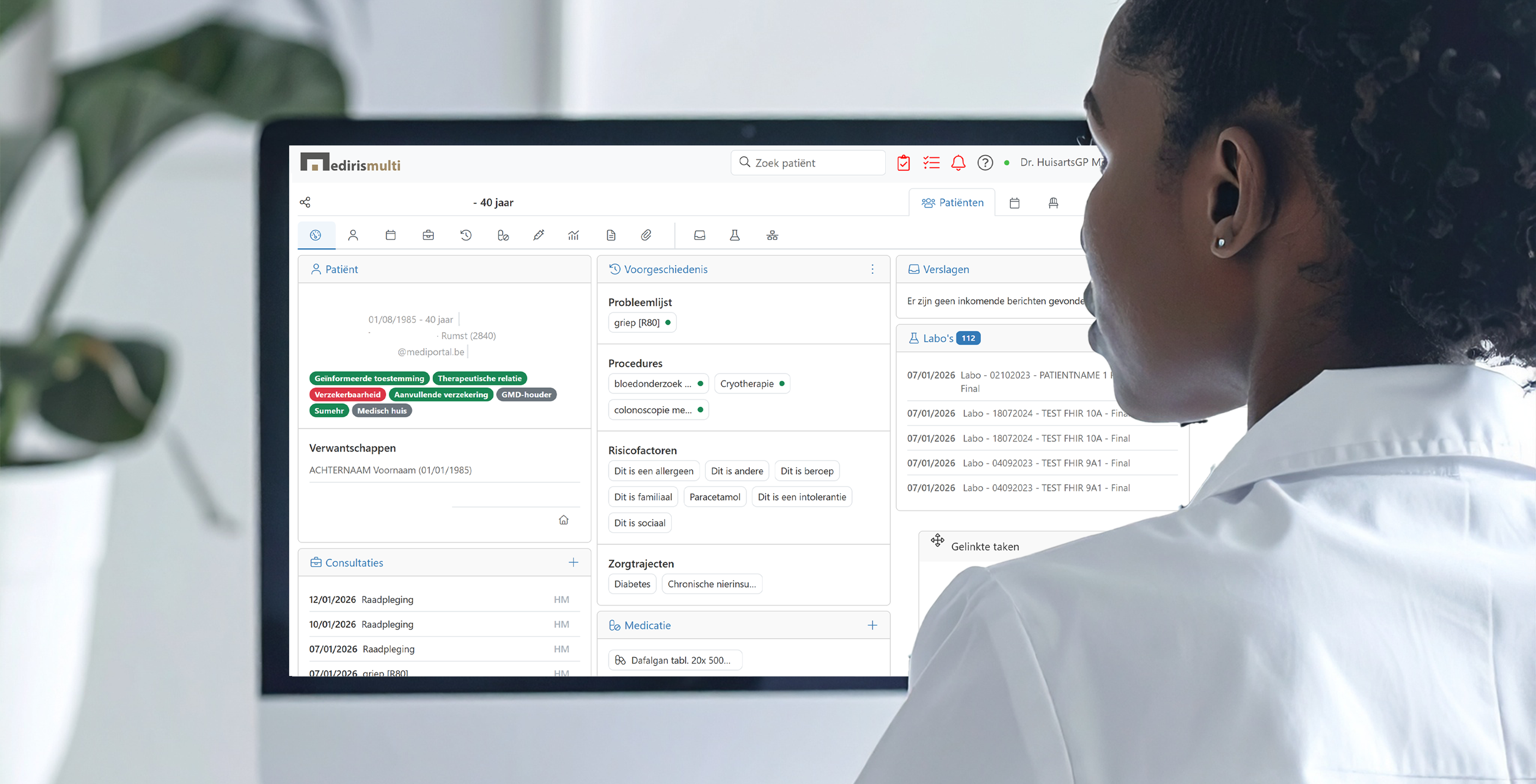Open help with the question mark icon

(985, 163)
